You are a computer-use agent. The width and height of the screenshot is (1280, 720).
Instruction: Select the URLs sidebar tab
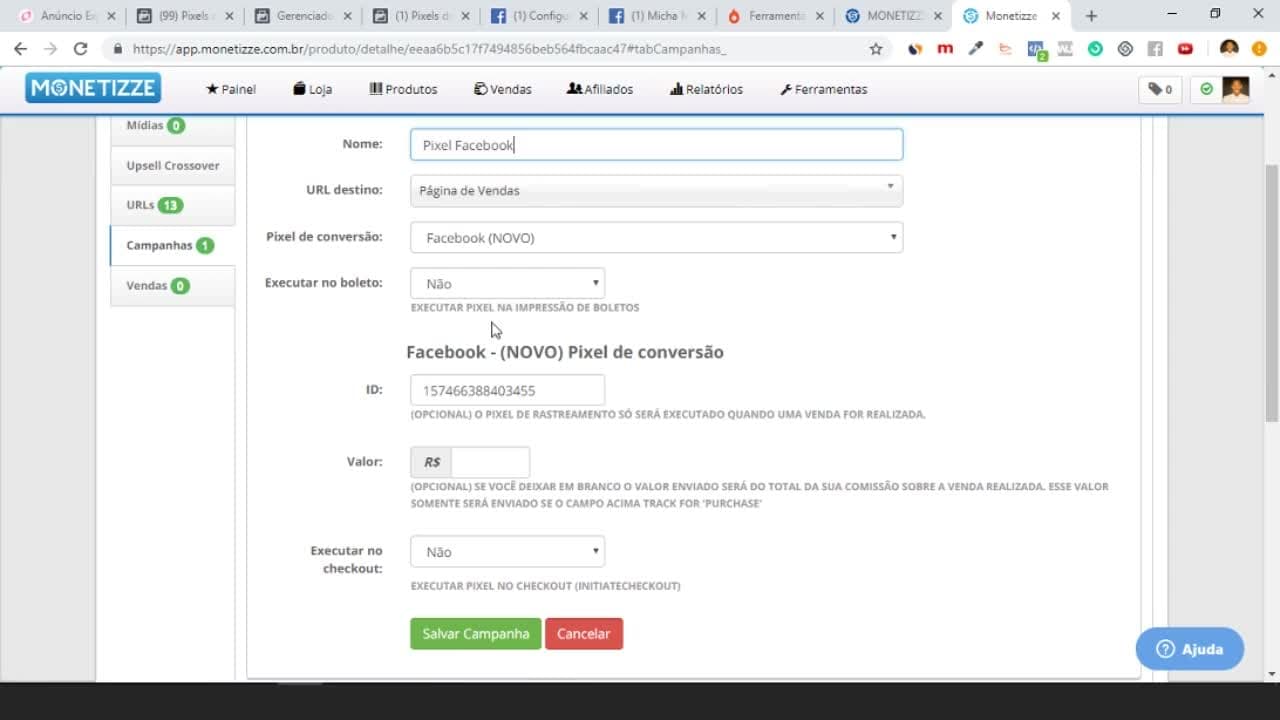(172, 205)
